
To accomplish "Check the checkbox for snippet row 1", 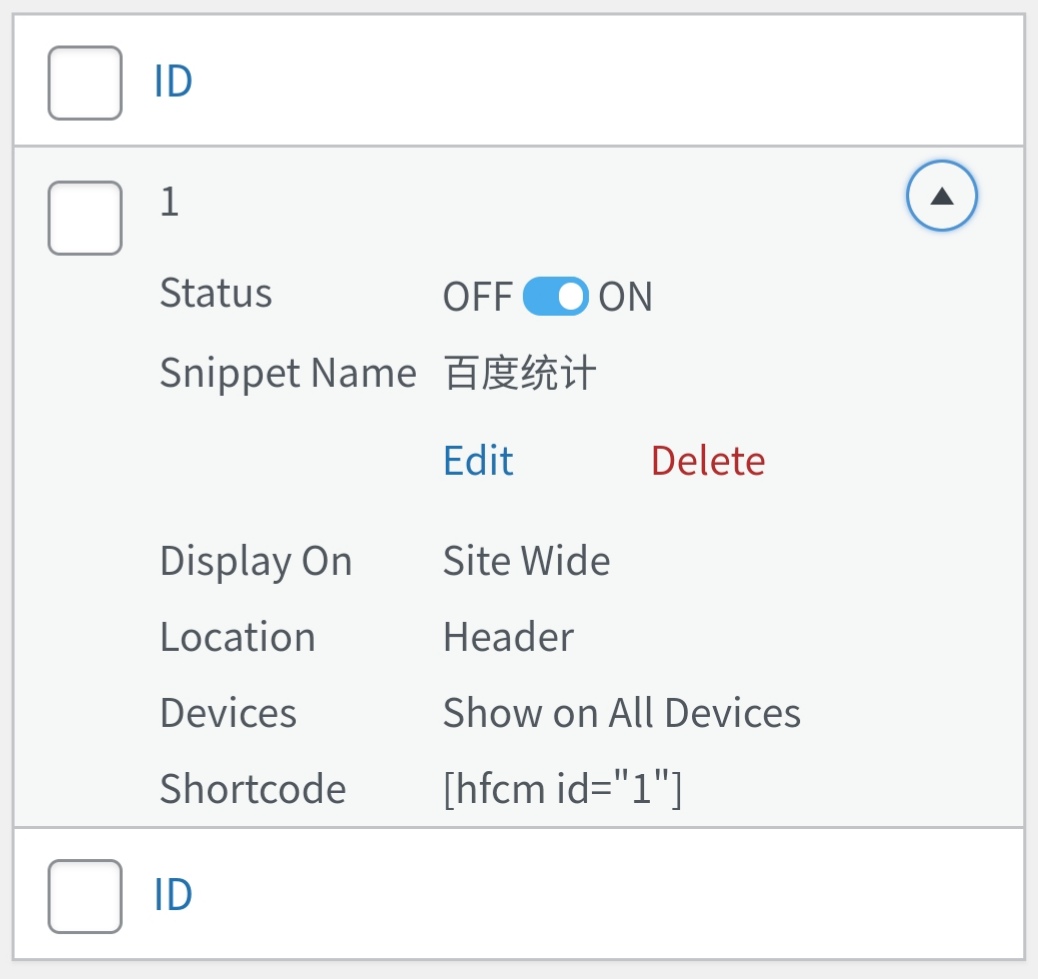I will tap(85, 218).
